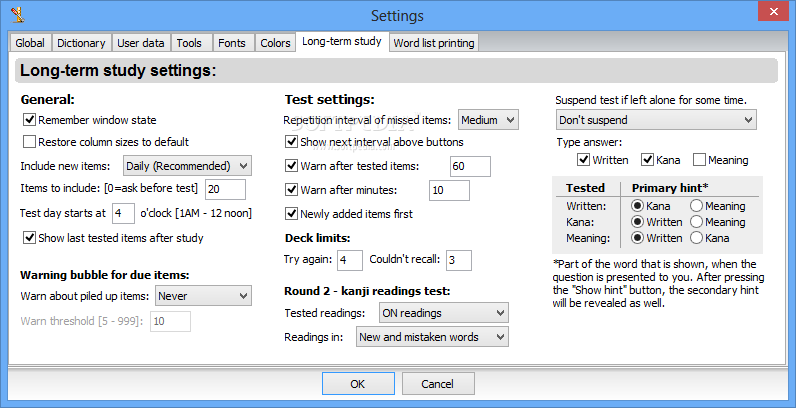Image resolution: width=796 pixels, height=408 pixels.
Task: Toggle Remember window state checkbox
Action: point(29,120)
